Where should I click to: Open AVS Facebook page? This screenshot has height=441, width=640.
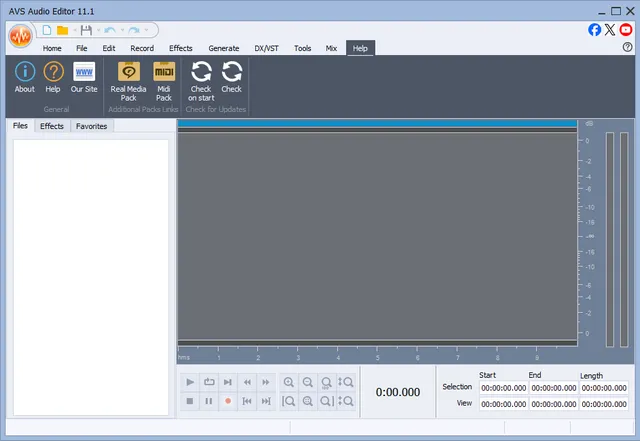click(x=595, y=29)
